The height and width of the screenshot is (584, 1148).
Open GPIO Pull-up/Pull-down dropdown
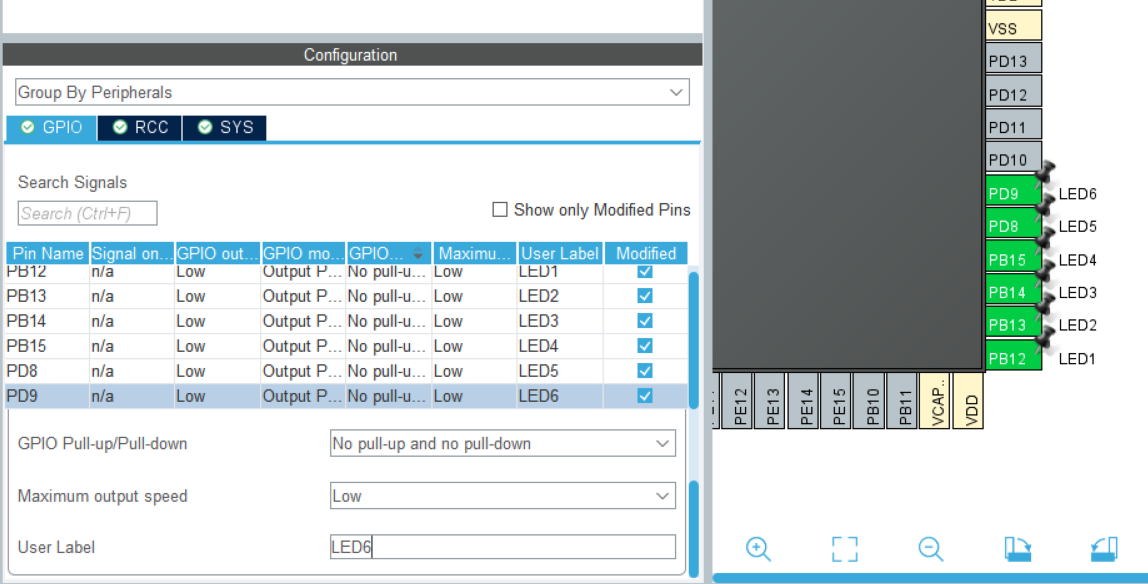[502, 443]
